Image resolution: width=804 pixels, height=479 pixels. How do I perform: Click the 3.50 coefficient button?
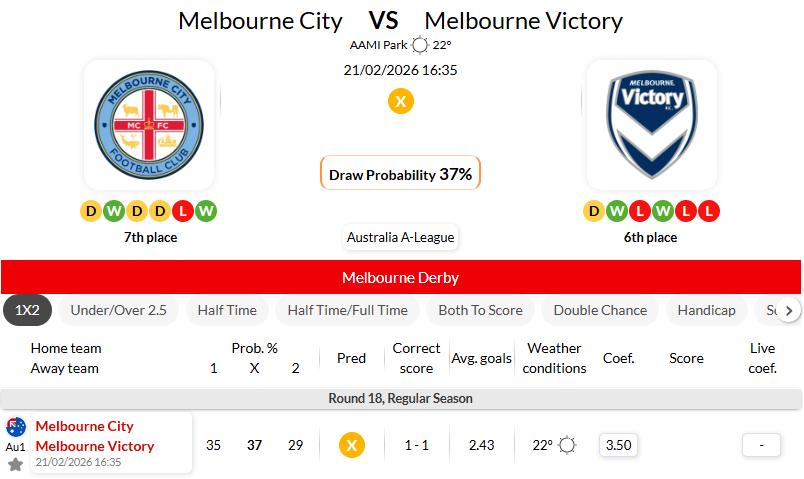pos(619,445)
